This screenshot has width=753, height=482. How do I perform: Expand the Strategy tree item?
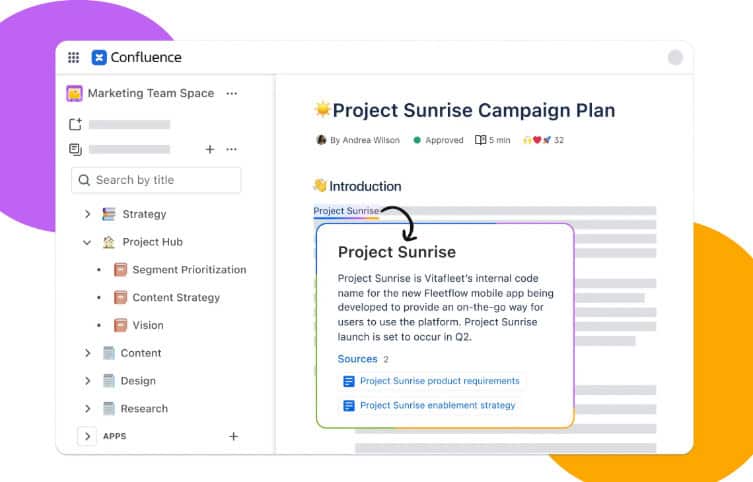(x=87, y=214)
